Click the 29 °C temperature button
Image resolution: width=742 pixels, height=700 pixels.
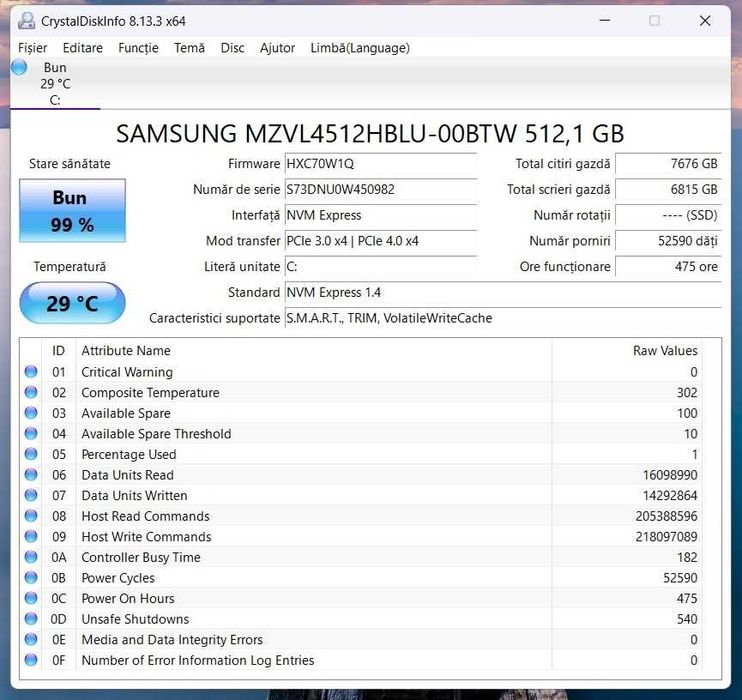(x=72, y=303)
